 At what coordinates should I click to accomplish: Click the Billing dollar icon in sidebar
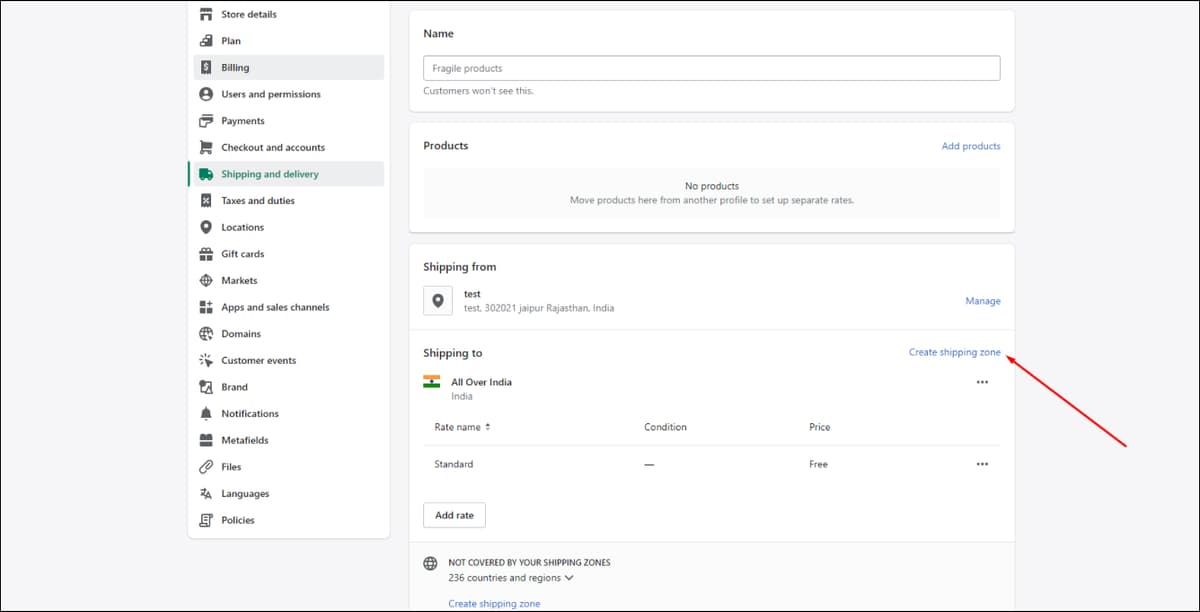206,68
